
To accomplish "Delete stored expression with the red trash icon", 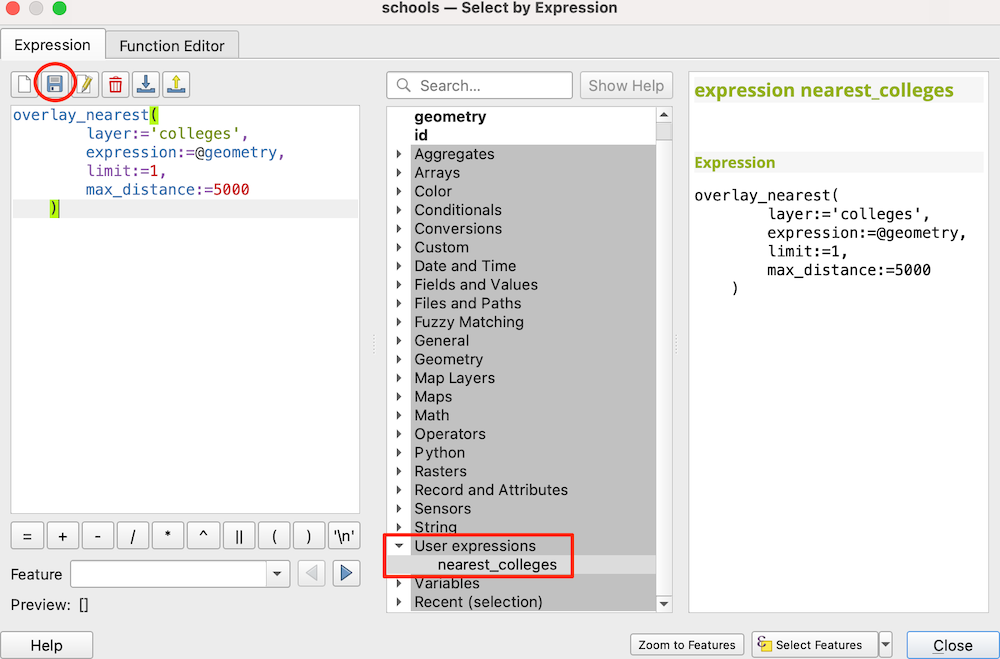I will pos(115,84).
